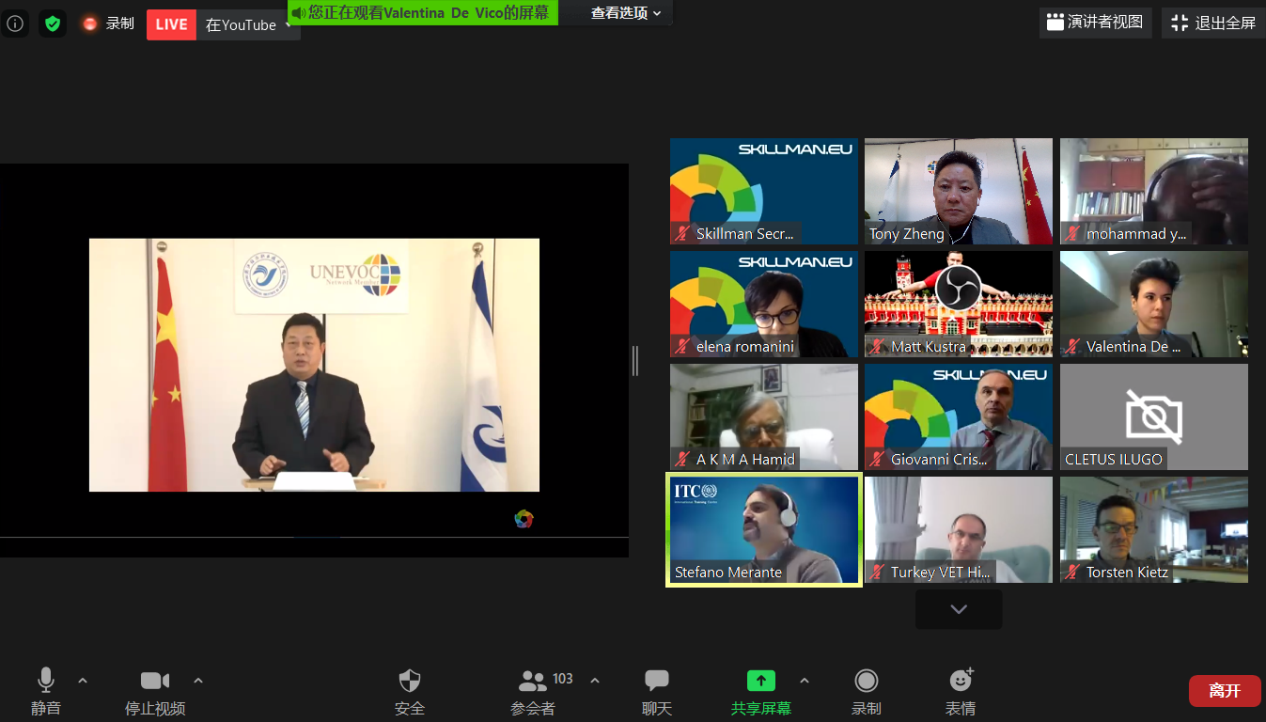Click the red Leave meeting button

pyautogui.click(x=1224, y=691)
